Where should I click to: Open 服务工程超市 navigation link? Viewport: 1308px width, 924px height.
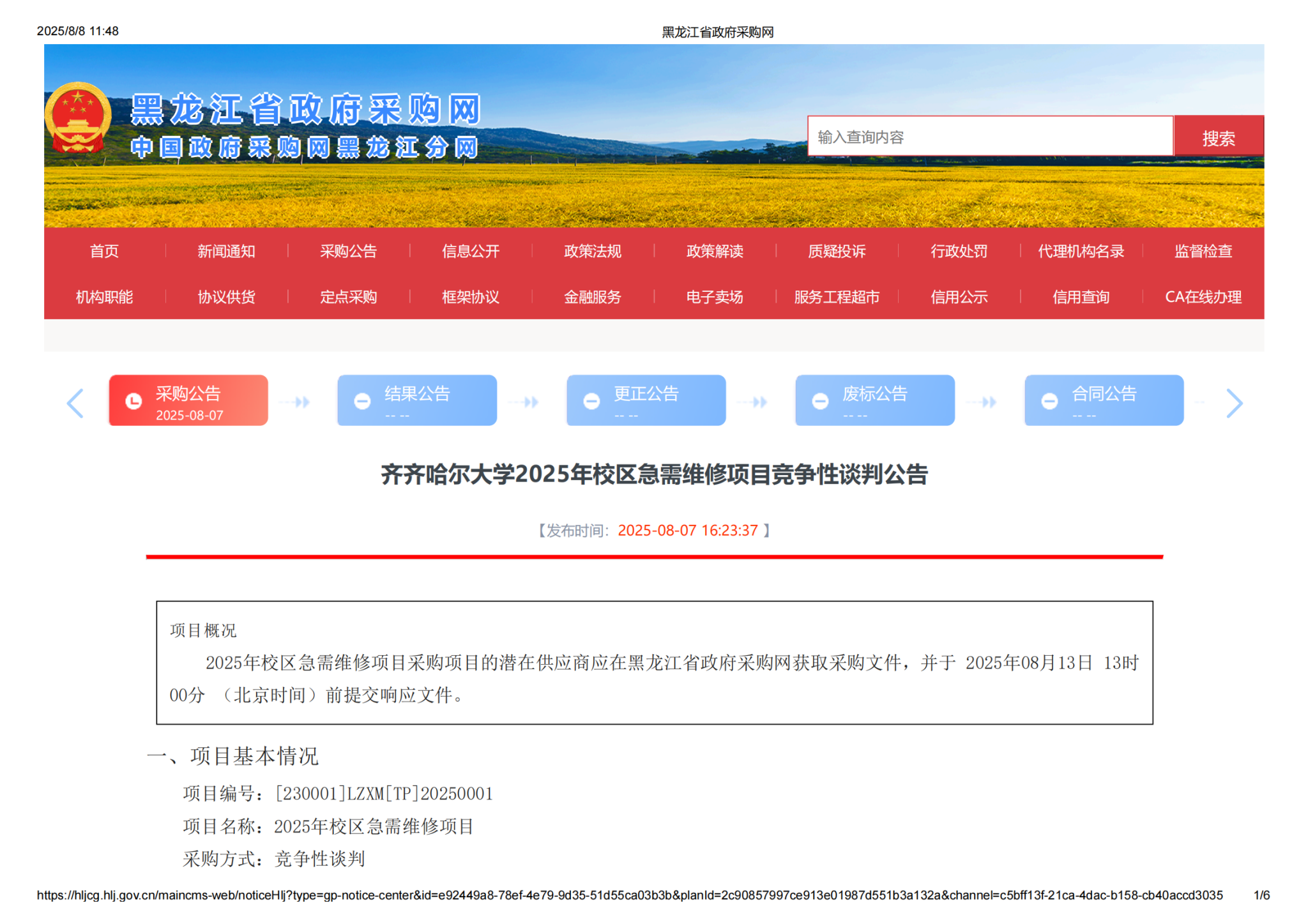click(x=837, y=297)
